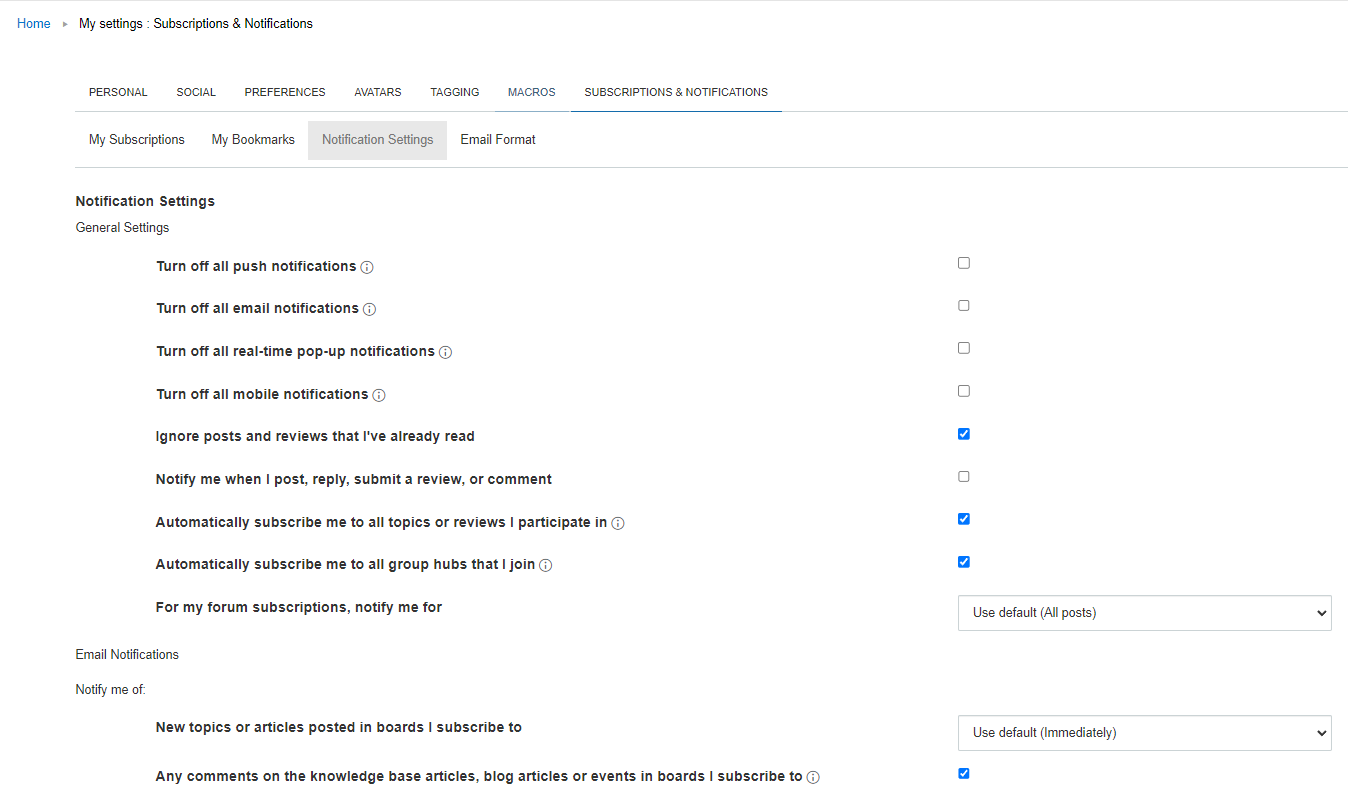
Task: Switch to the PREFERENCES tab
Action: tap(285, 91)
